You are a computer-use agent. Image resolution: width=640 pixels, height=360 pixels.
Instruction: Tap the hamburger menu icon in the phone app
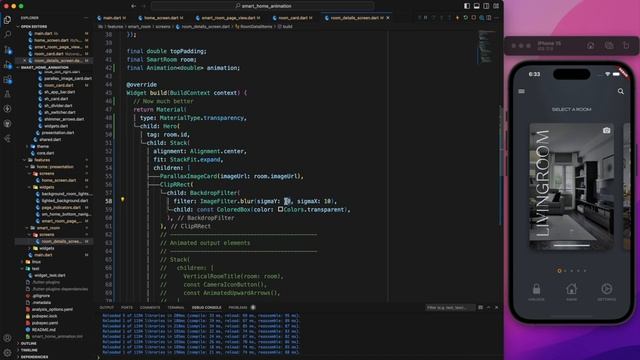pyautogui.click(x=522, y=91)
